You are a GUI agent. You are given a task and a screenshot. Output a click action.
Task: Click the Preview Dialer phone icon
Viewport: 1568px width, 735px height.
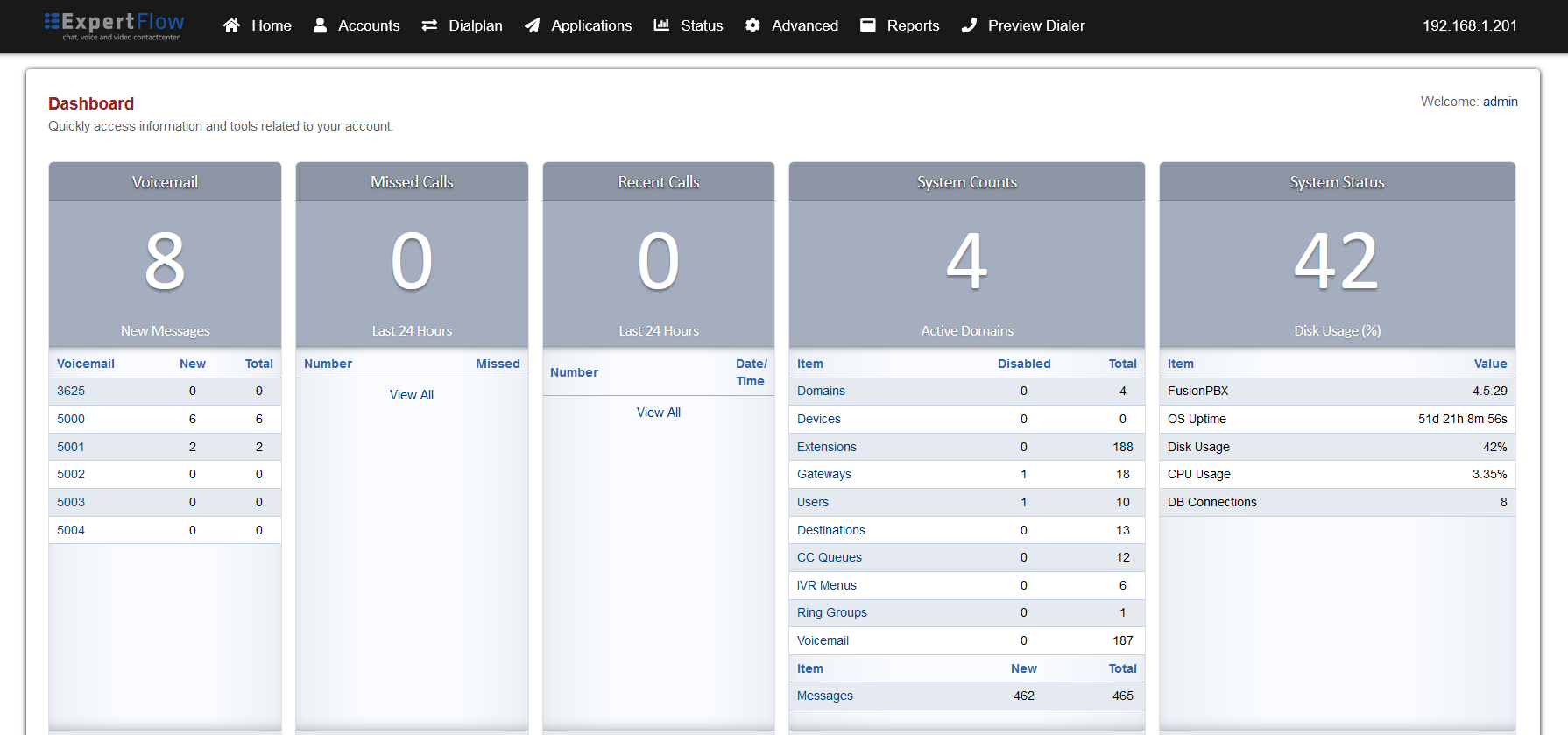point(969,25)
